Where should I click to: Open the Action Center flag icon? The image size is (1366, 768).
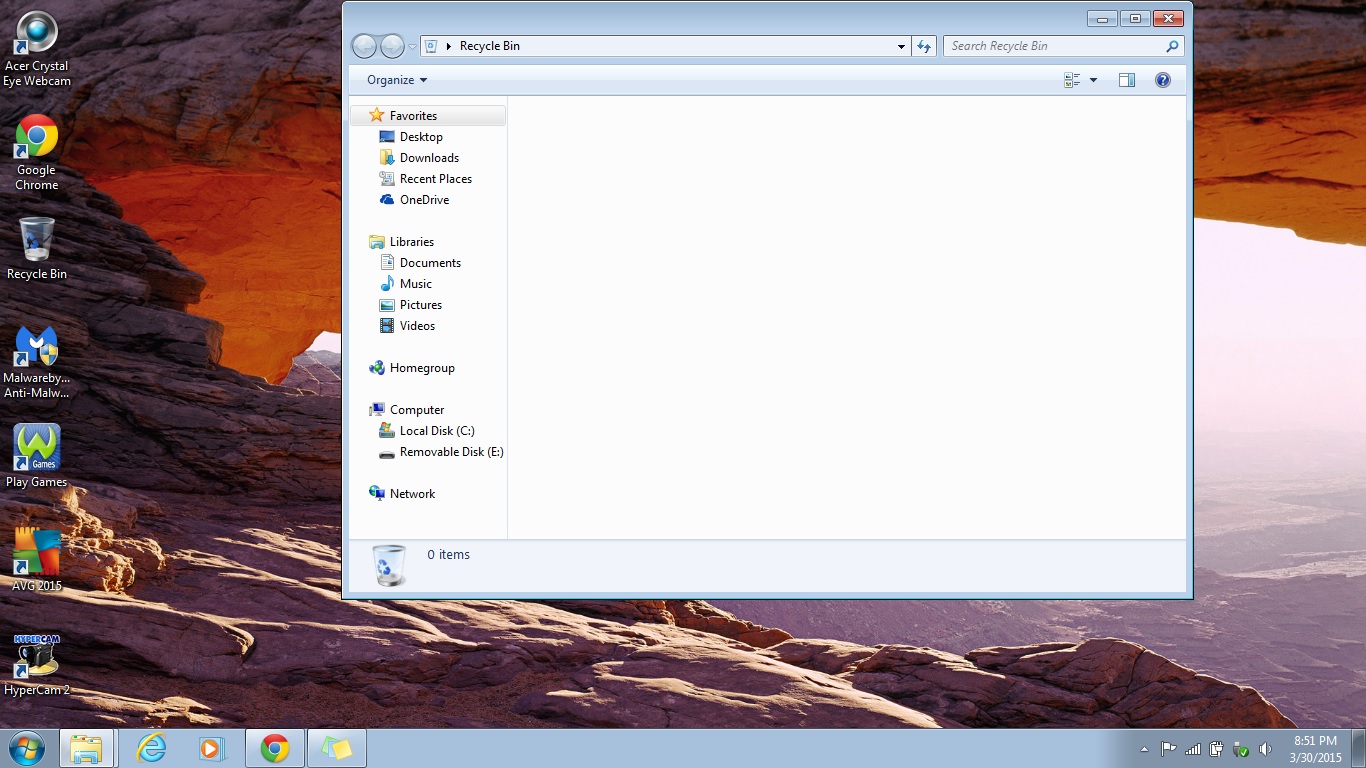[x=1168, y=749]
